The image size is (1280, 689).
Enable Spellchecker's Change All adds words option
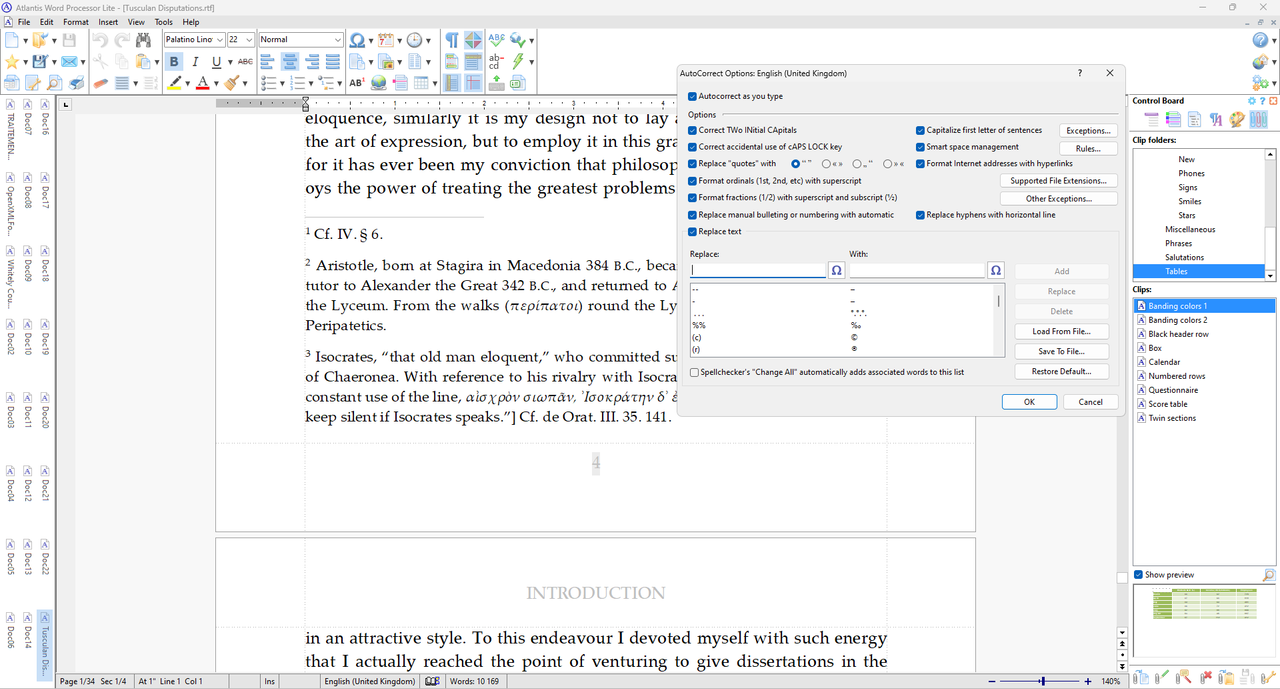694,372
